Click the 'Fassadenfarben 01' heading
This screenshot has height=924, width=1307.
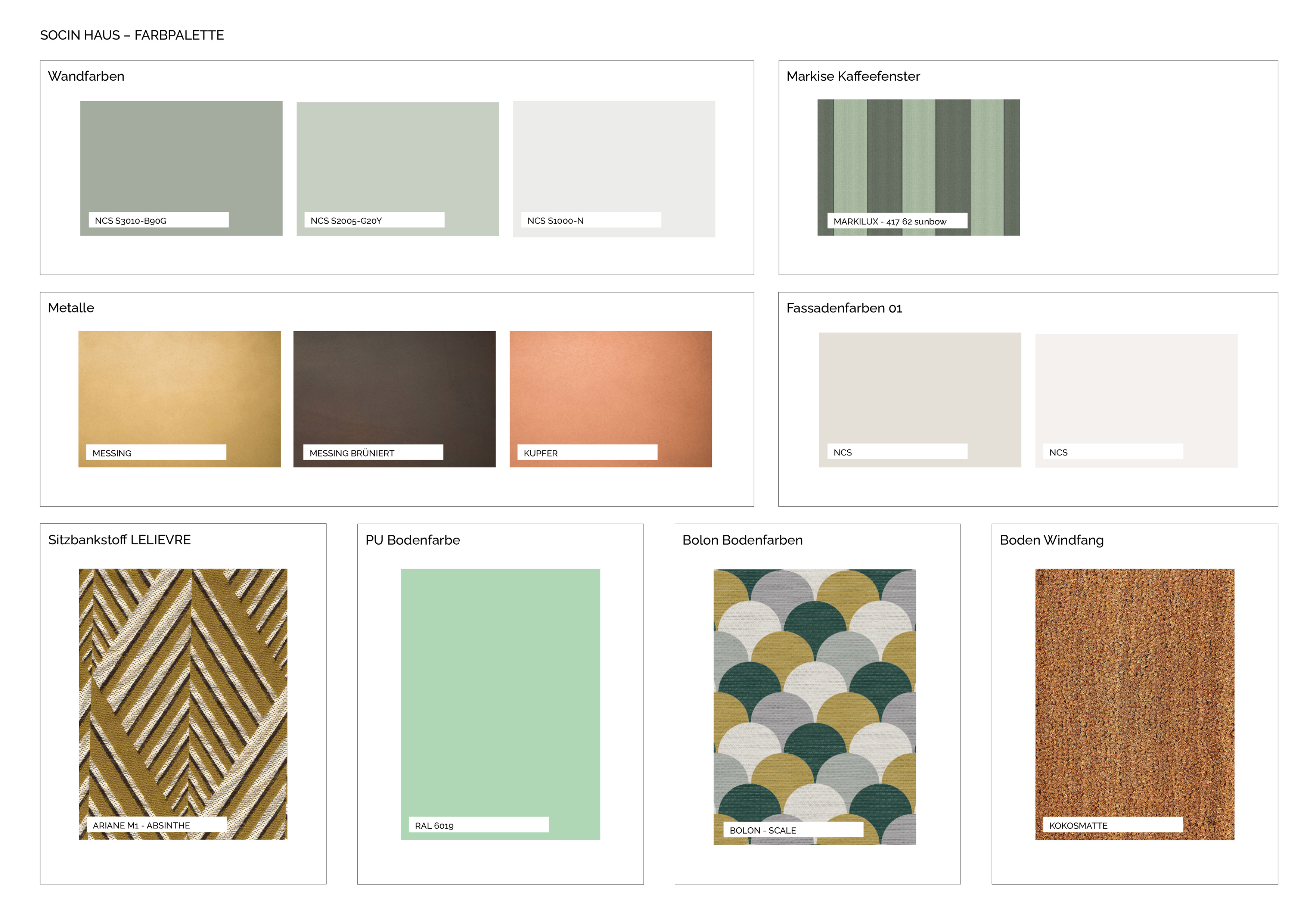[x=844, y=308]
